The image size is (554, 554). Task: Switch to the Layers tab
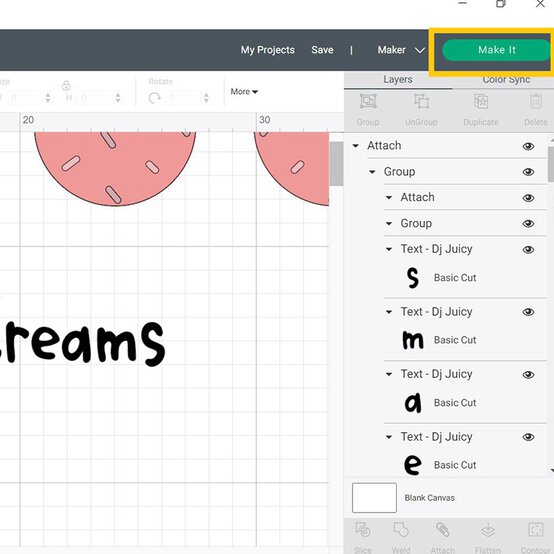click(x=398, y=79)
